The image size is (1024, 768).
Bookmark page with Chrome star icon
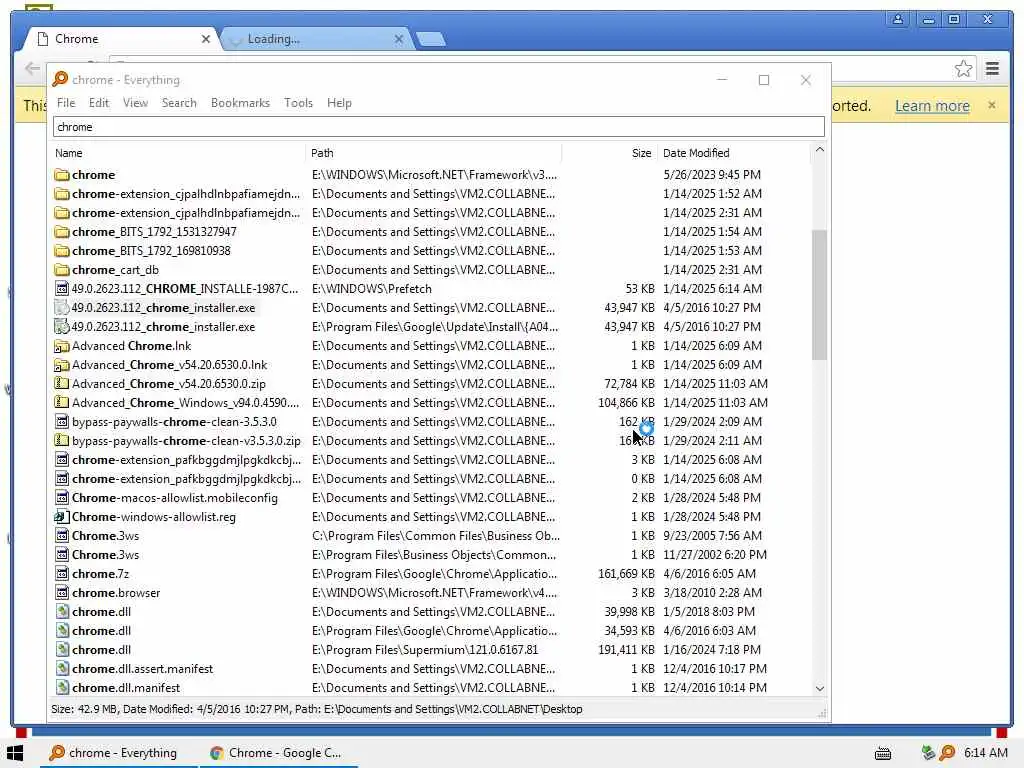tap(963, 69)
